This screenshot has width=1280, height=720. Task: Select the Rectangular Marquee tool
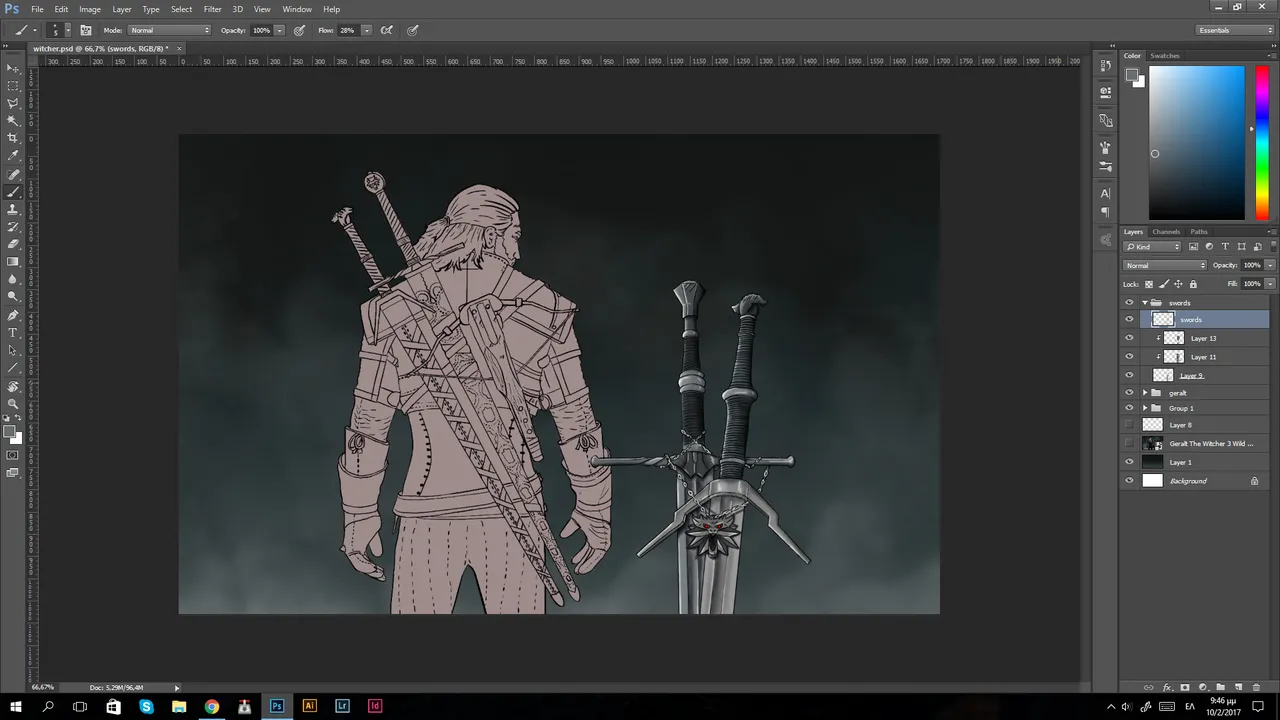coord(13,86)
